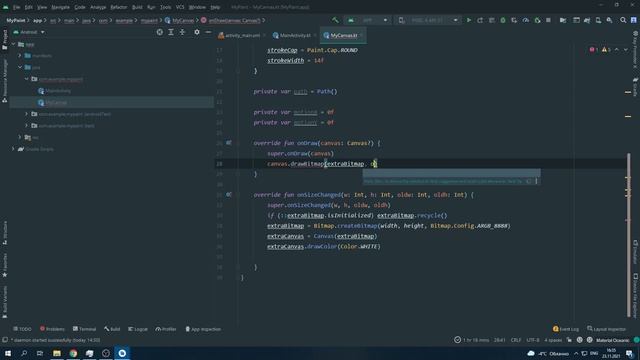Open the VCS menu

[180, 7]
